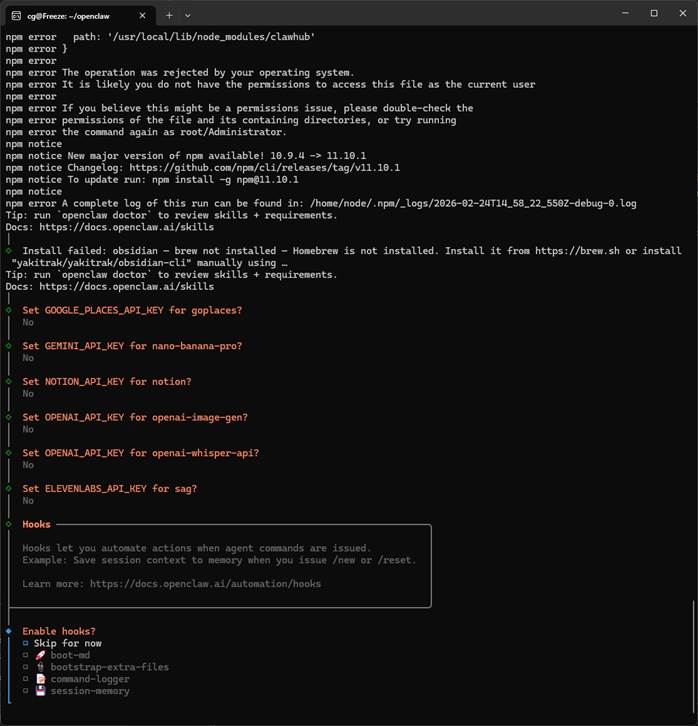Toggle the boot-md hook checkbox
The width and height of the screenshot is (698, 726).
pos(26,655)
